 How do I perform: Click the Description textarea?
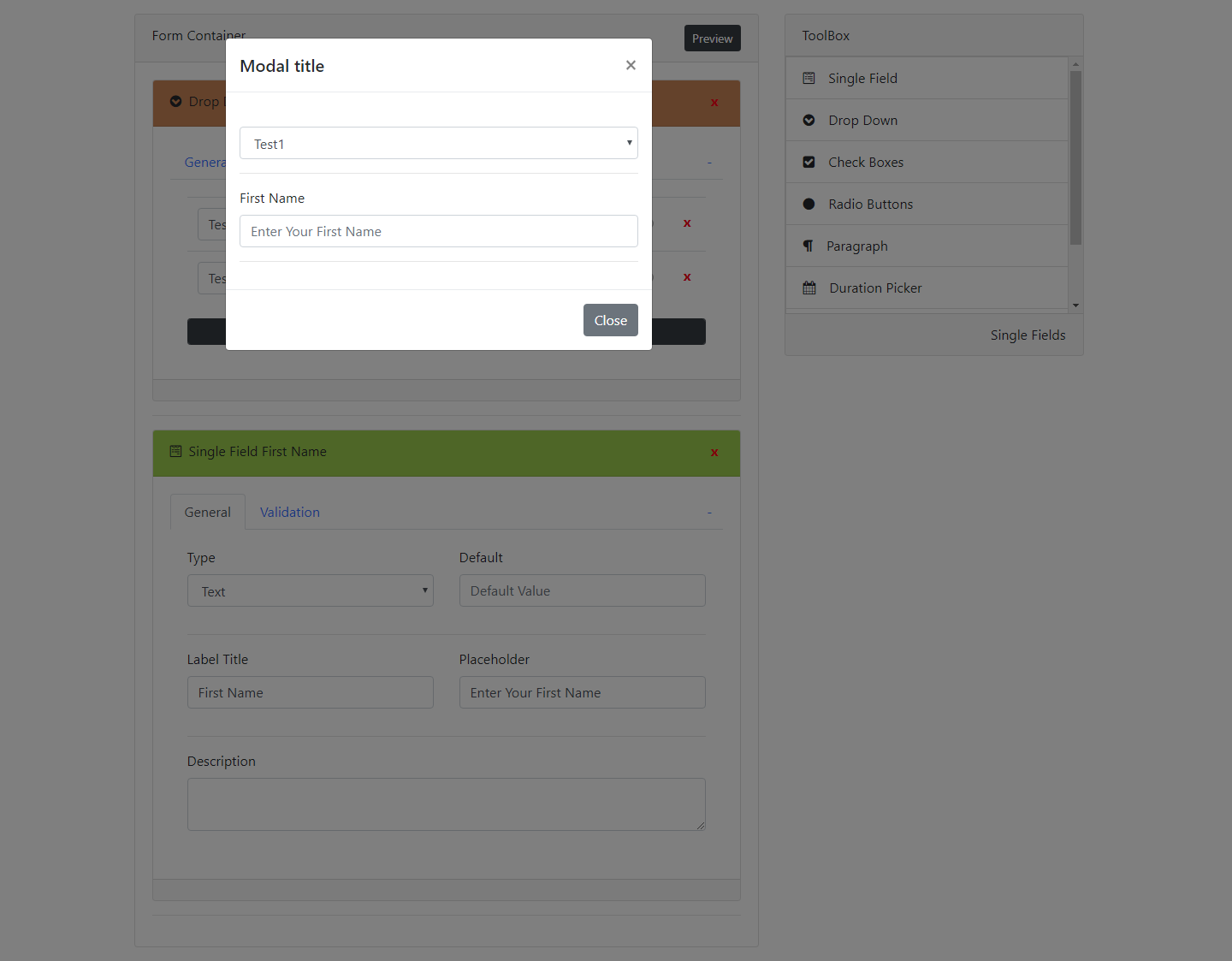click(447, 804)
